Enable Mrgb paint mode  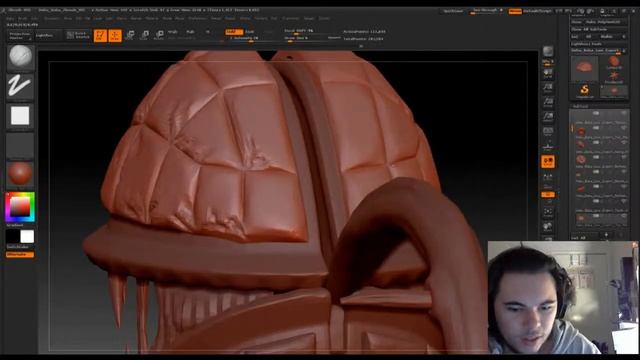coord(173,32)
